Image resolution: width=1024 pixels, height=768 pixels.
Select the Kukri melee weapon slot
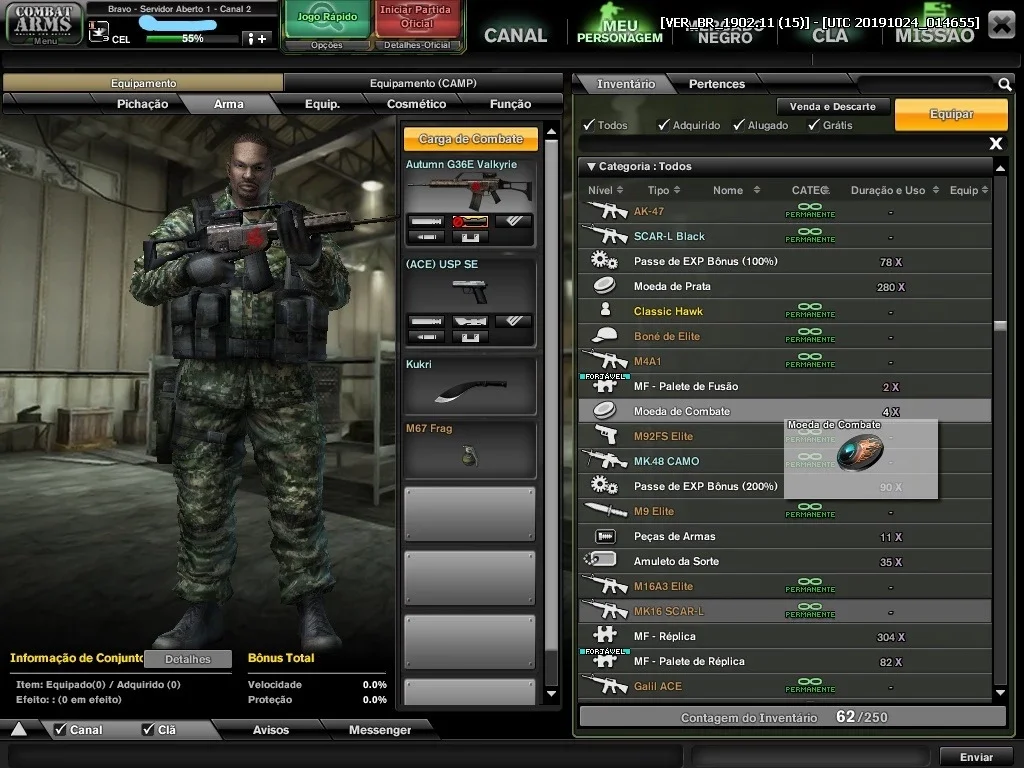[470, 385]
